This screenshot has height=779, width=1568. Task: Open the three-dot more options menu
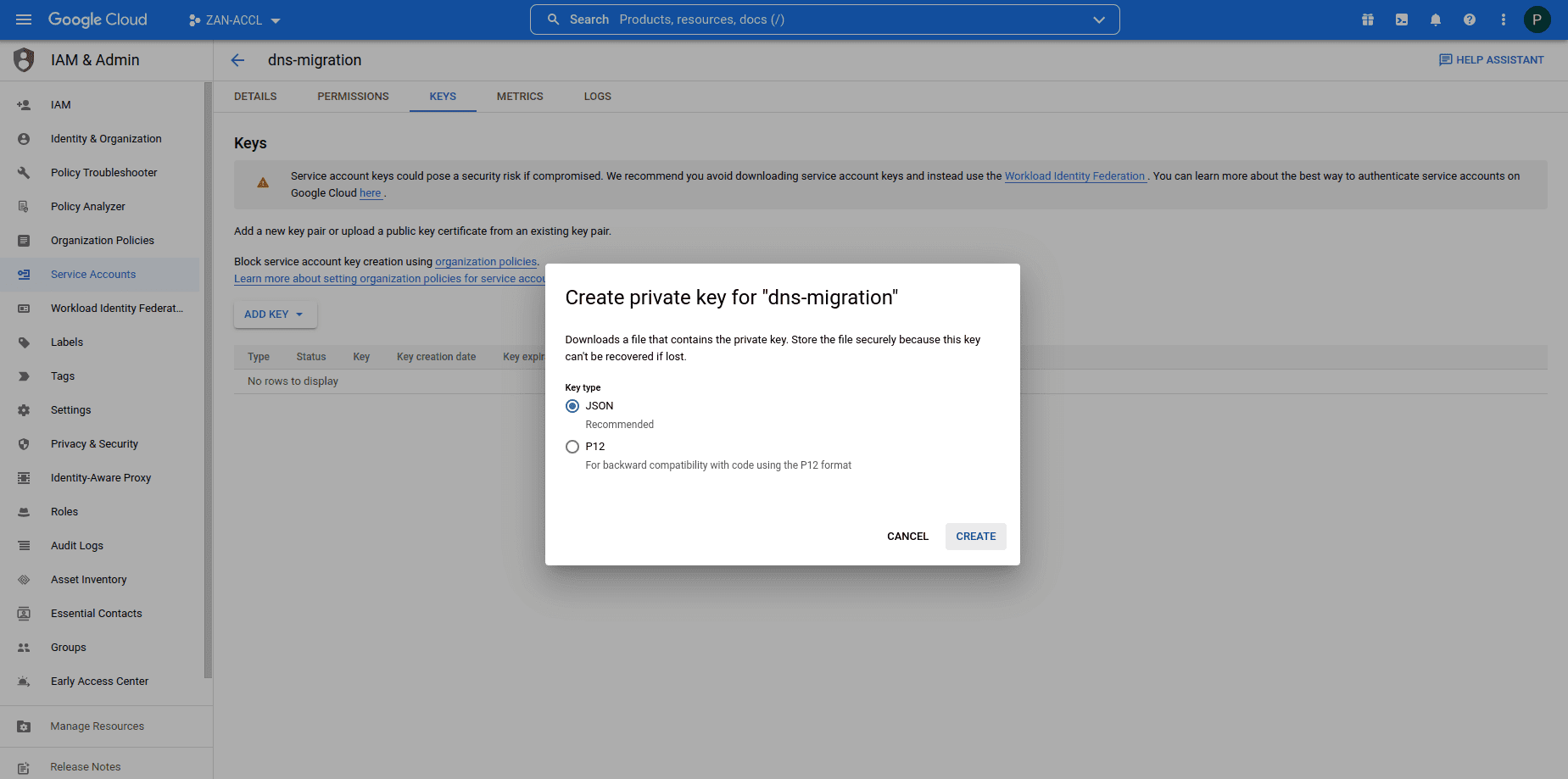click(1504, 19)
